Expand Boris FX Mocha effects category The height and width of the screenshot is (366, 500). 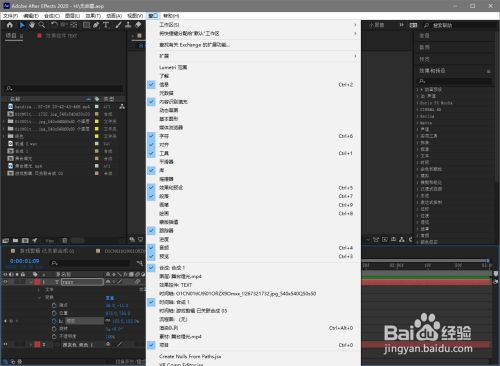[x=417, y=103]
